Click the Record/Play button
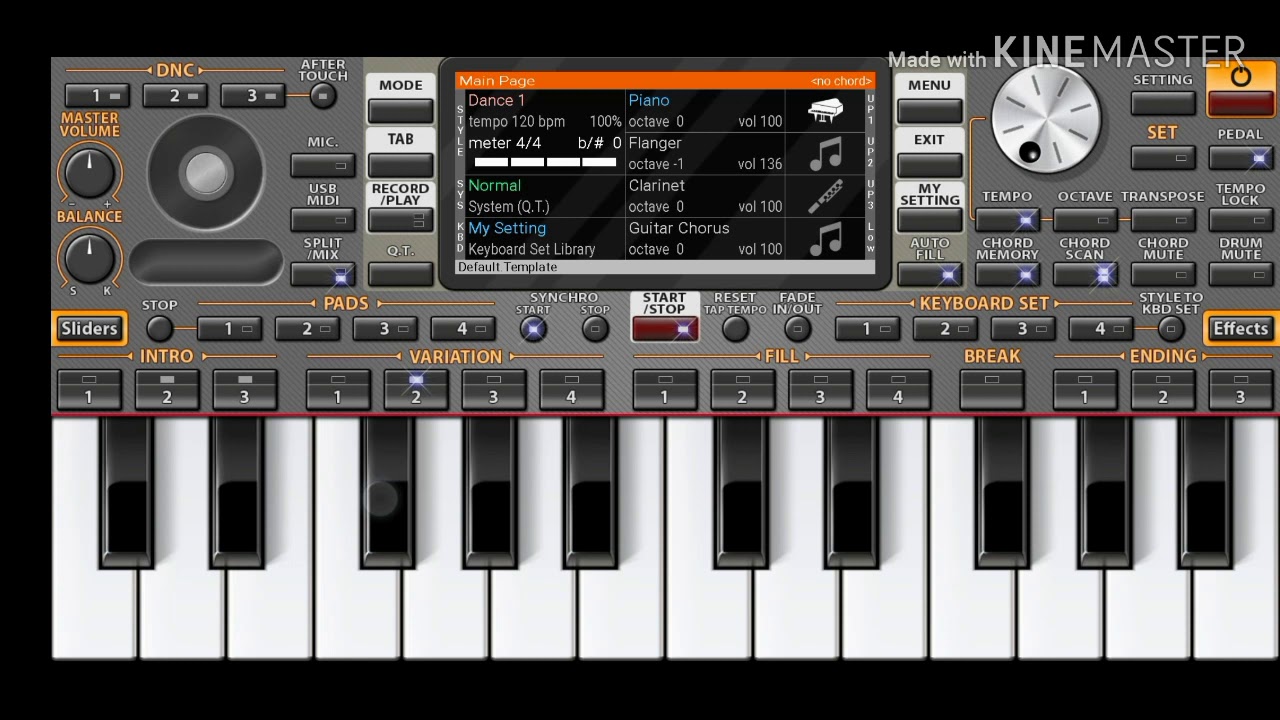The height and width of the screenshot is (720, 1280). coord(400,219)
